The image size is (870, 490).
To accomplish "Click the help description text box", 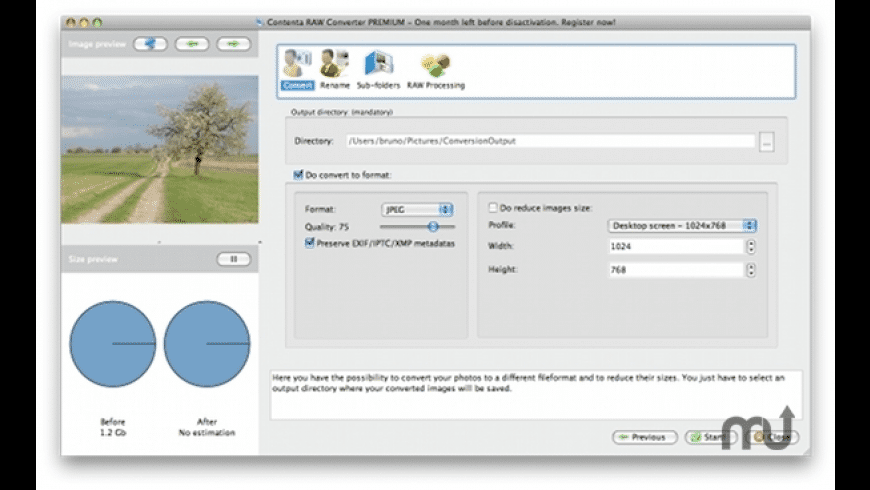I will [536, 395].
